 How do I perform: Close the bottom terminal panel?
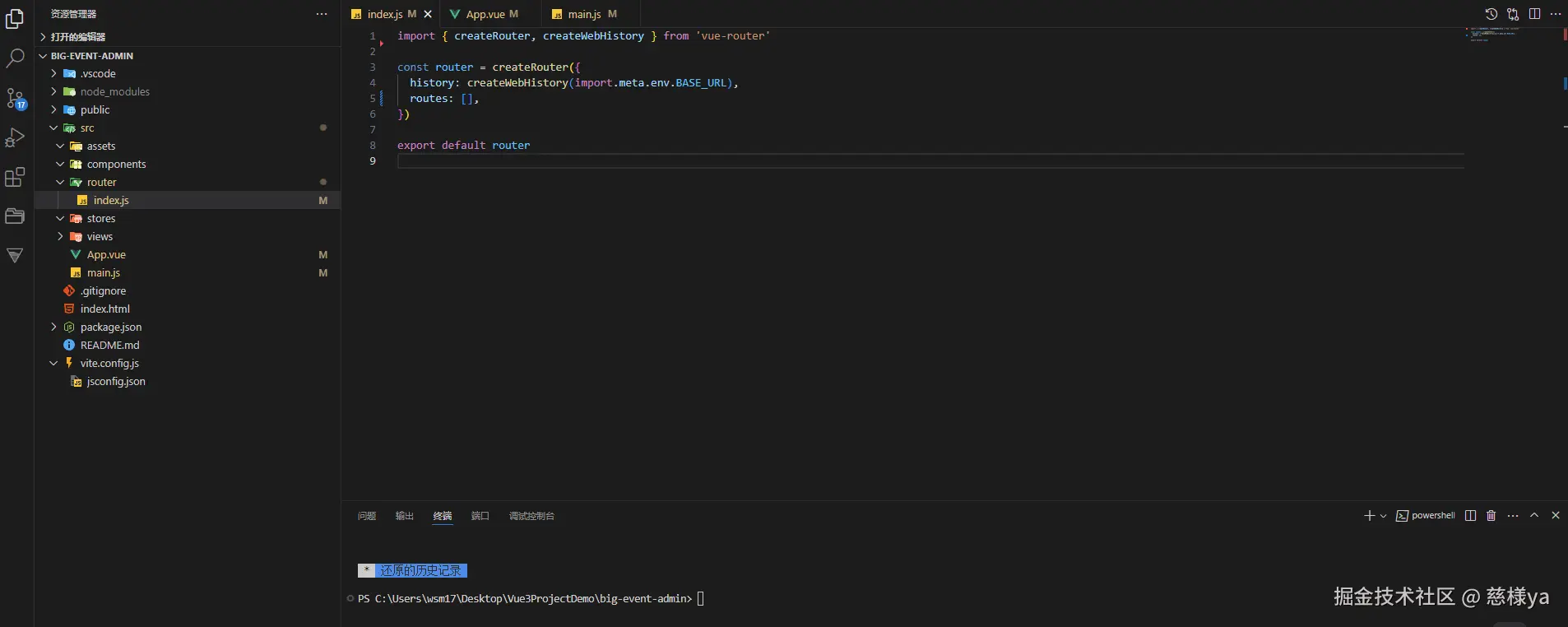coord(1556,515)
